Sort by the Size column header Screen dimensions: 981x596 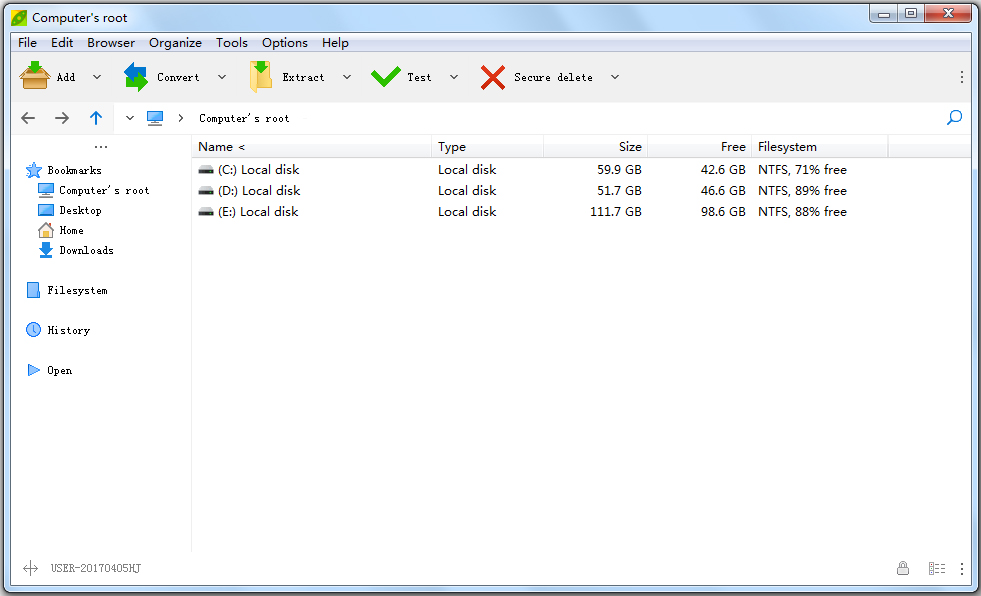596,147
